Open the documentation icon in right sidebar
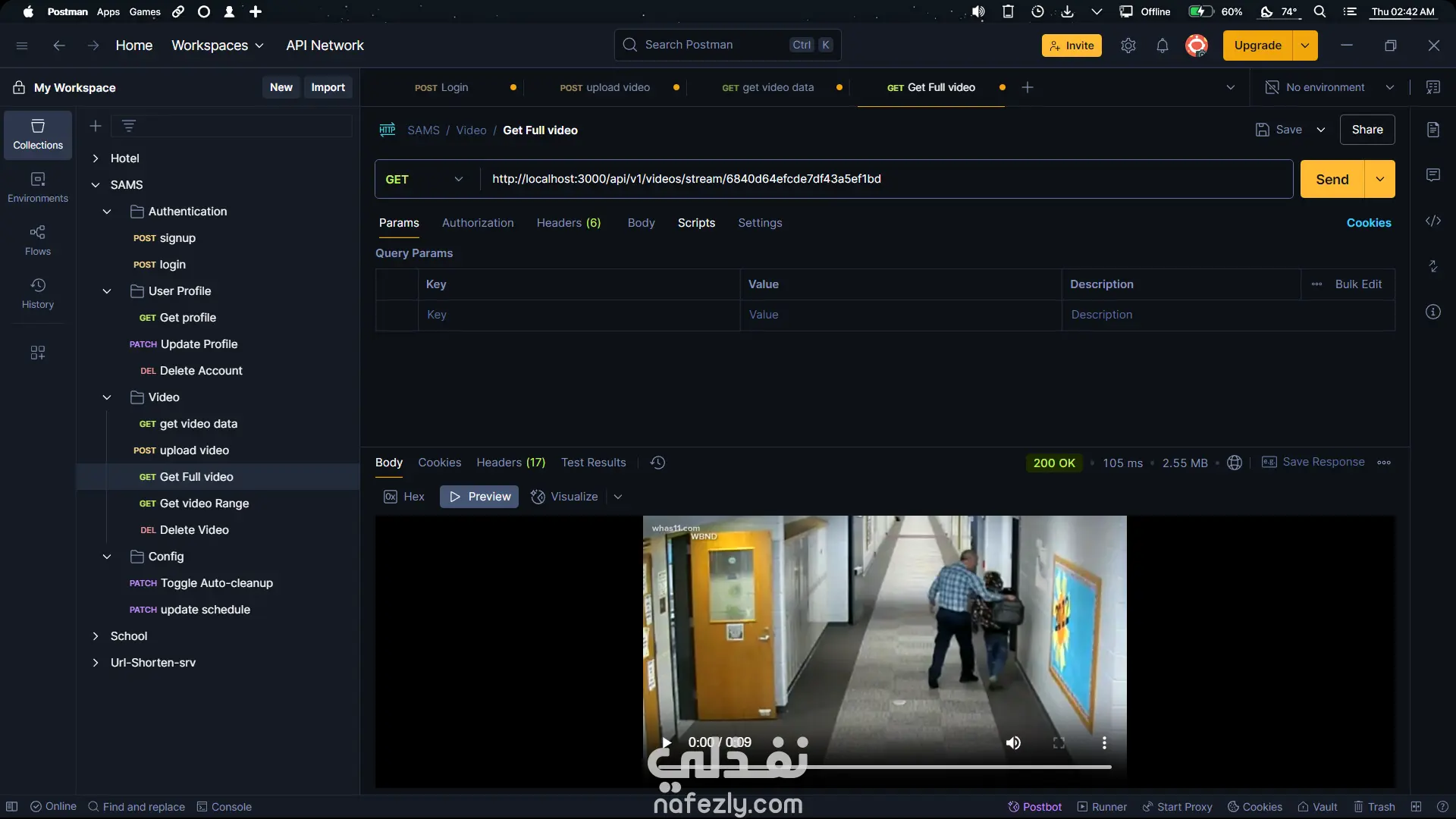This screenshot has width=1456, height=819. [1432, 130]
